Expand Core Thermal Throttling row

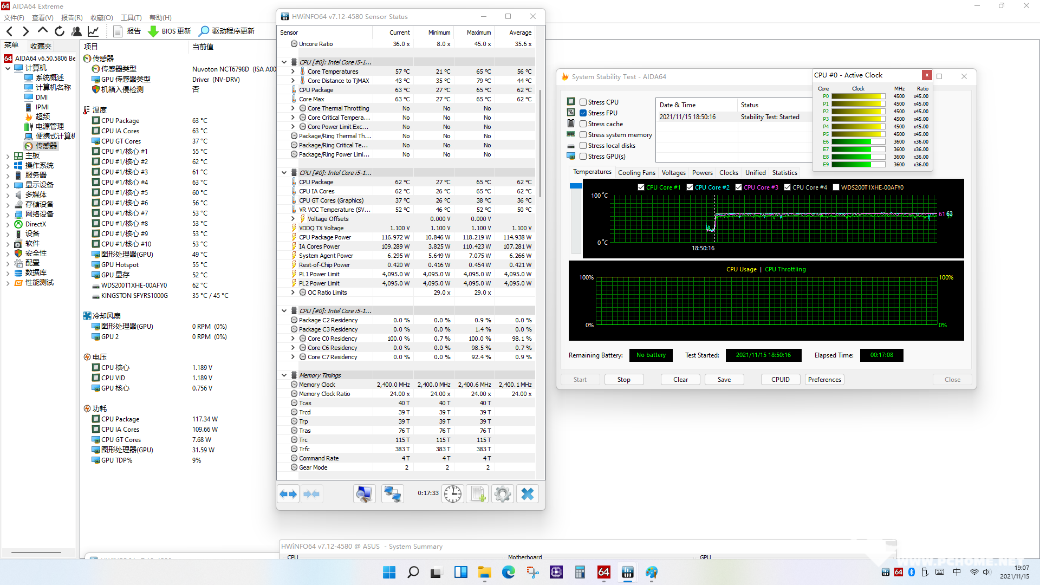(x=293, y=108)
